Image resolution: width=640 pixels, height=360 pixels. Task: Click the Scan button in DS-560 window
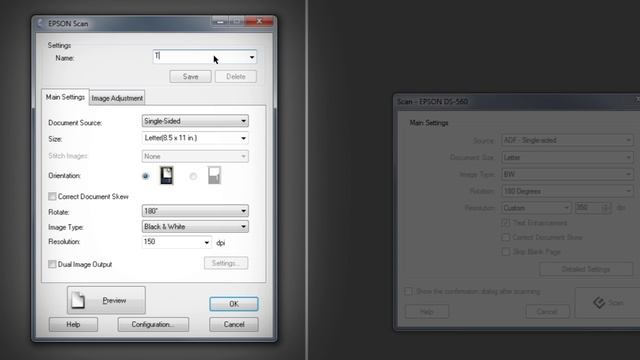(x=608, y=302)
